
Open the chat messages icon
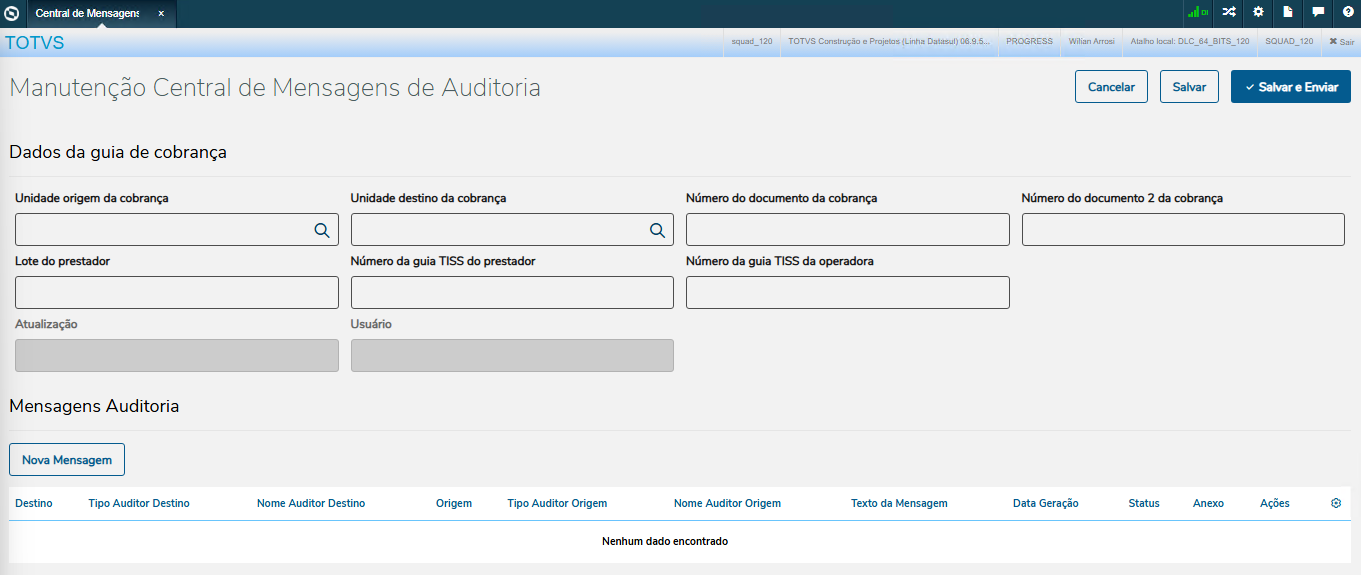1319,13
